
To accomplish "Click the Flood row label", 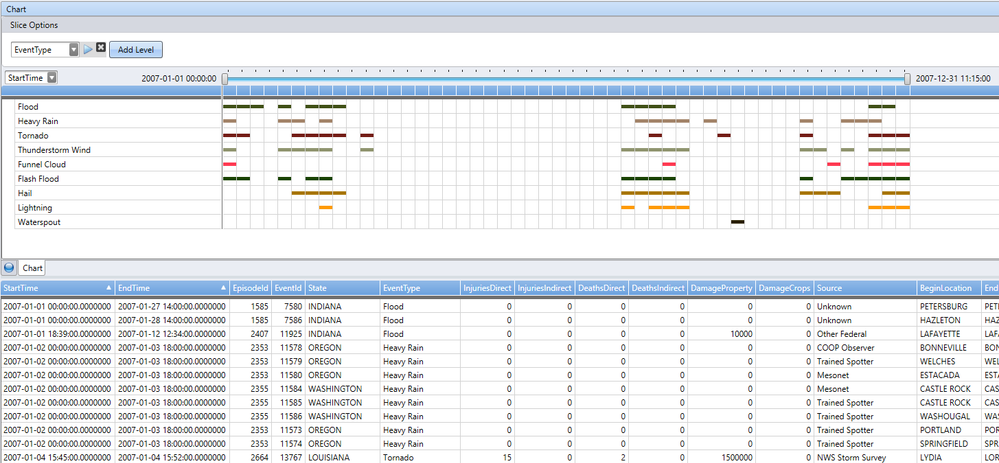I will (x=28, y=106).
